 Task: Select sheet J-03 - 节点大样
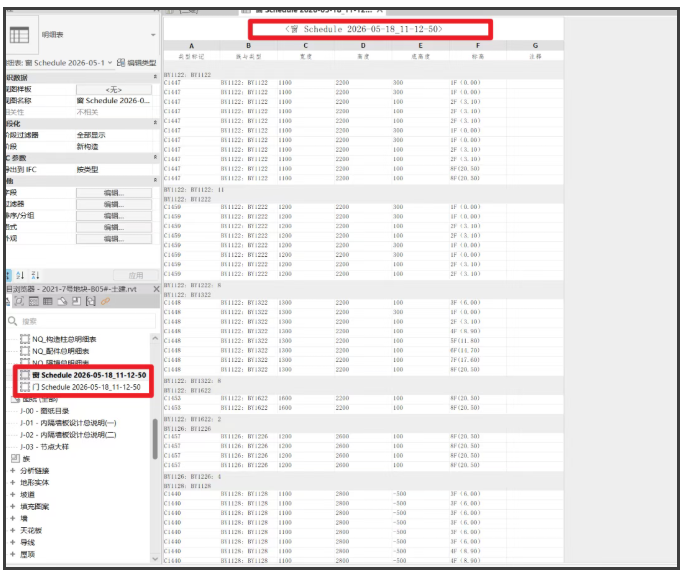44,447
